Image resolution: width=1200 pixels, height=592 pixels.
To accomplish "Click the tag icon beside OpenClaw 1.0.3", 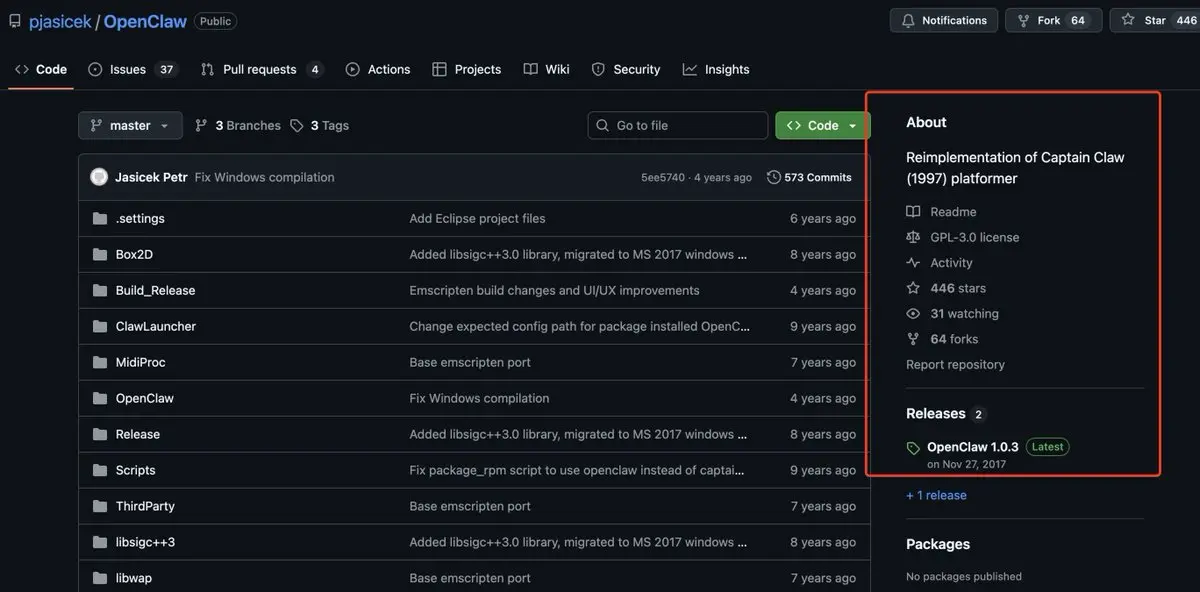I will [x=913, y=448].
